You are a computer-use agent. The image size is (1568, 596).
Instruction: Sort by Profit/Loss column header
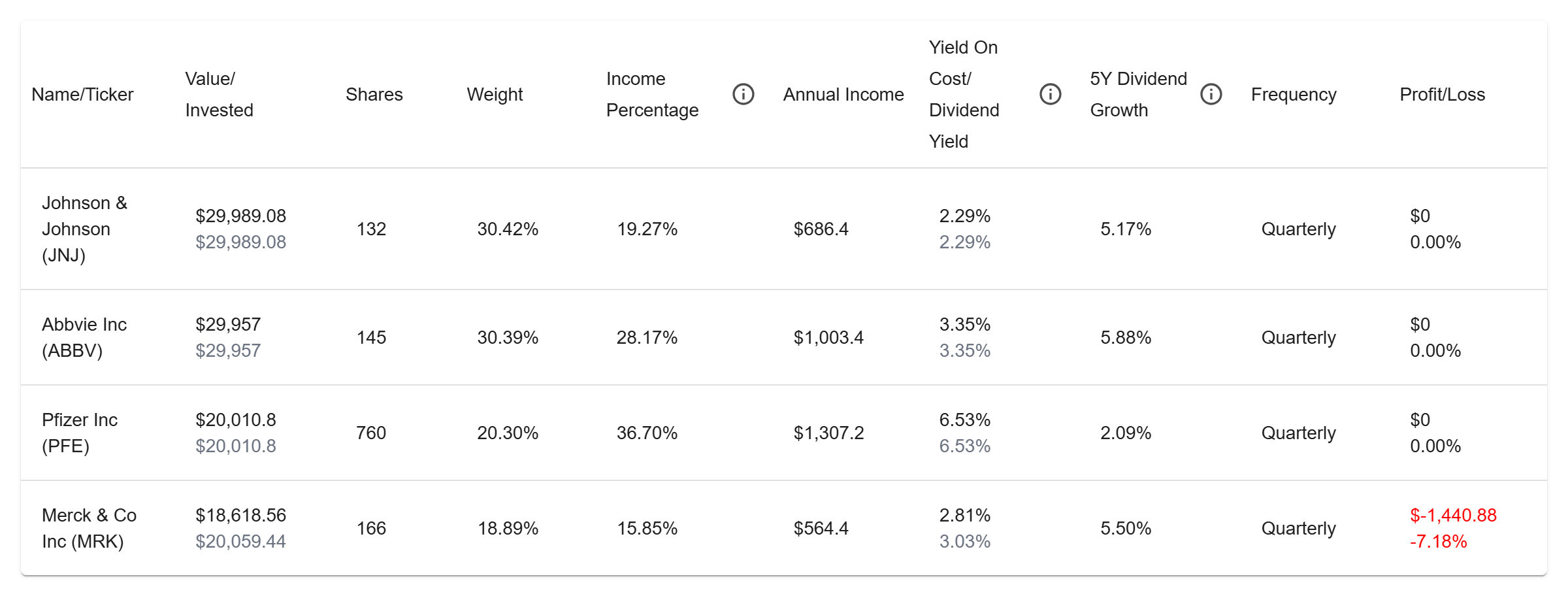point(1442,94)
